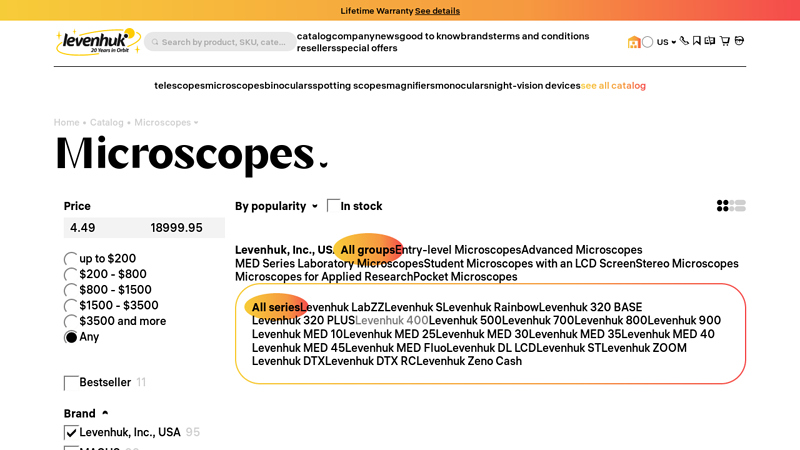Go to spotting scopes category

point(349,86)
